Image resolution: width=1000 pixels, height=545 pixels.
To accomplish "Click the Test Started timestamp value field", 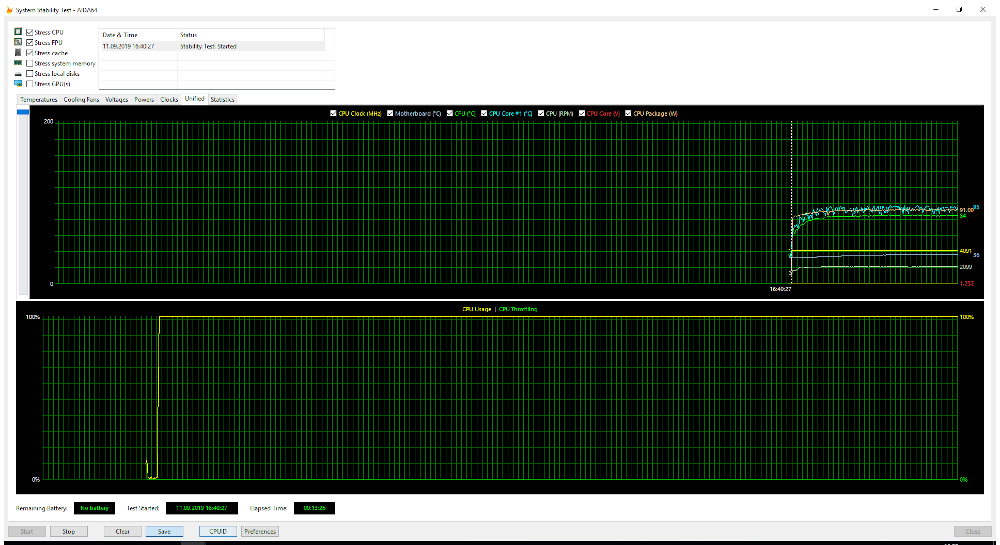I will (x=202, y=508).
